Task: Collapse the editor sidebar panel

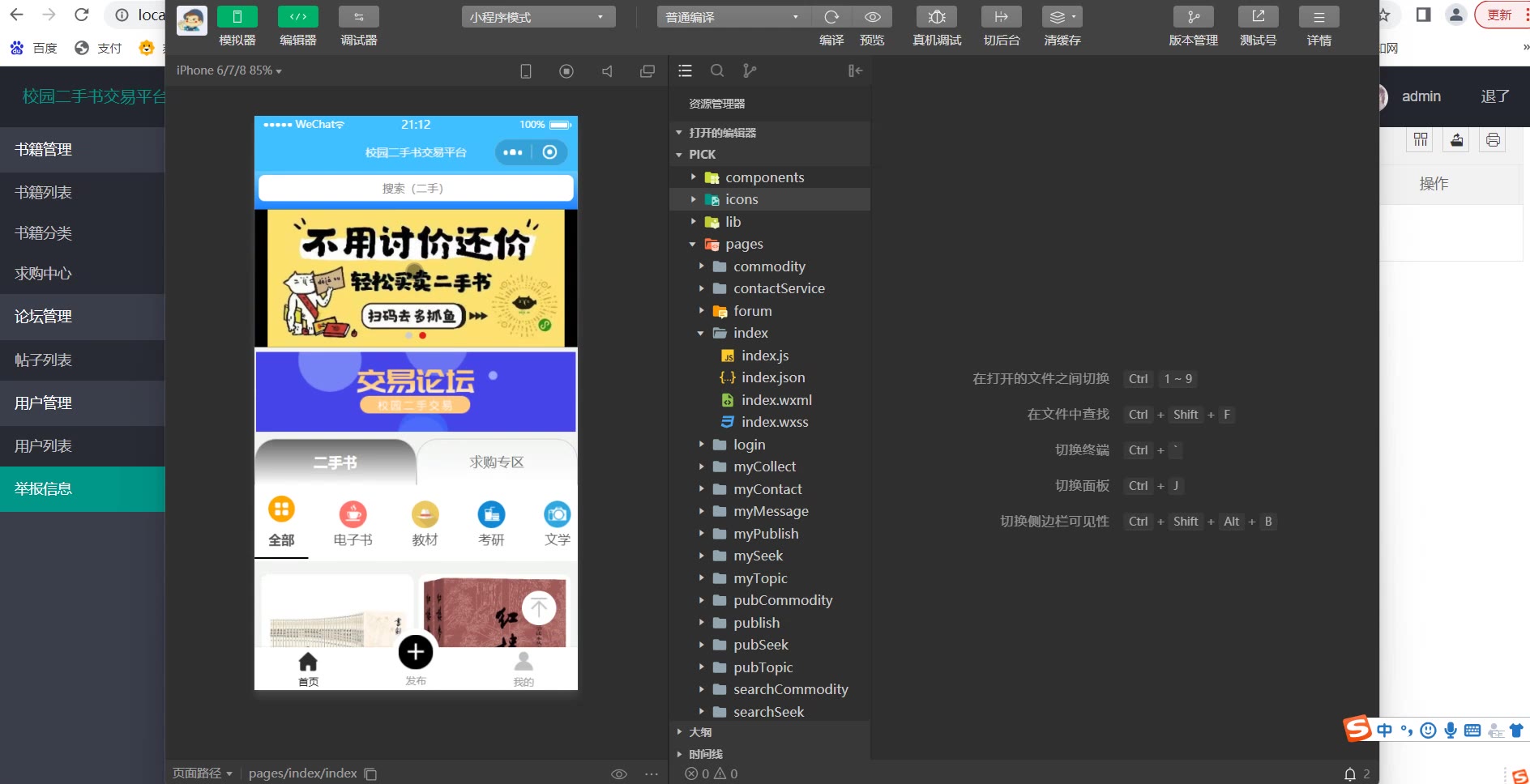Action: click(x=855, y=70)
